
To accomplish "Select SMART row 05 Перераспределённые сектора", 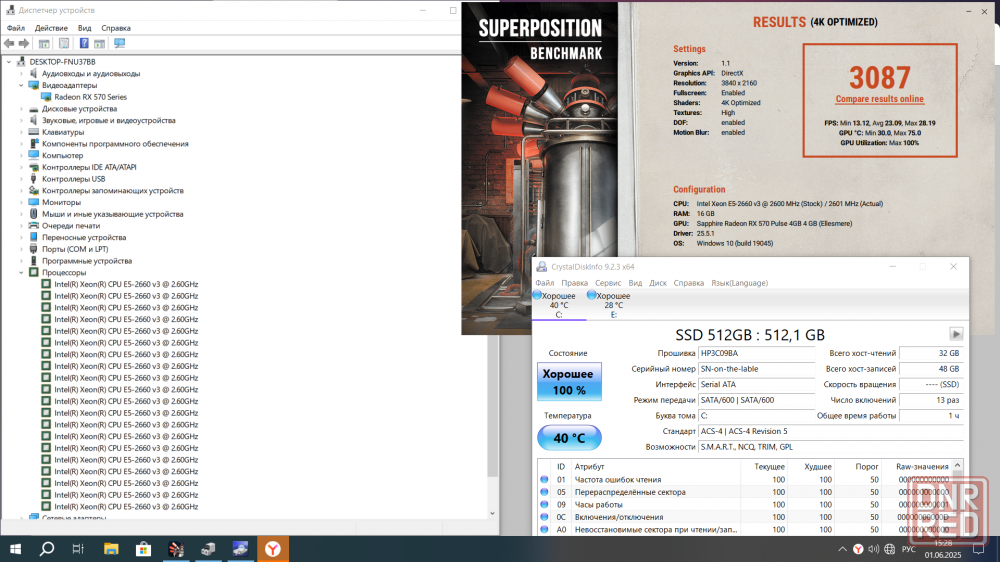I will (744, 492).
